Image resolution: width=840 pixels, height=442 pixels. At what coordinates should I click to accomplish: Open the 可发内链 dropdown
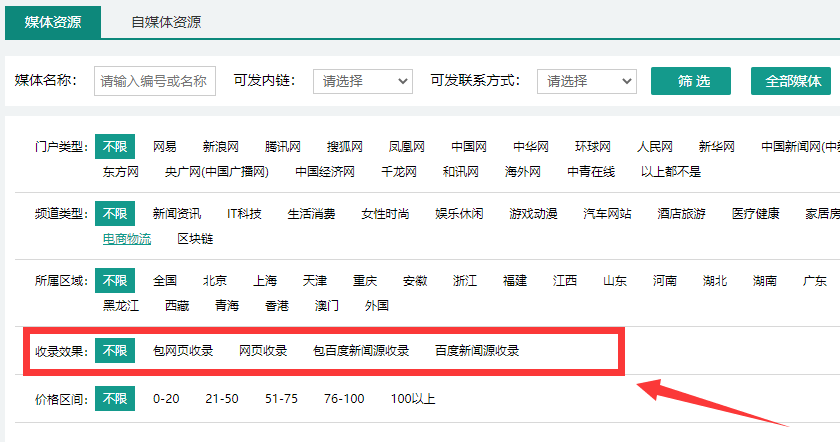[363, 81]
